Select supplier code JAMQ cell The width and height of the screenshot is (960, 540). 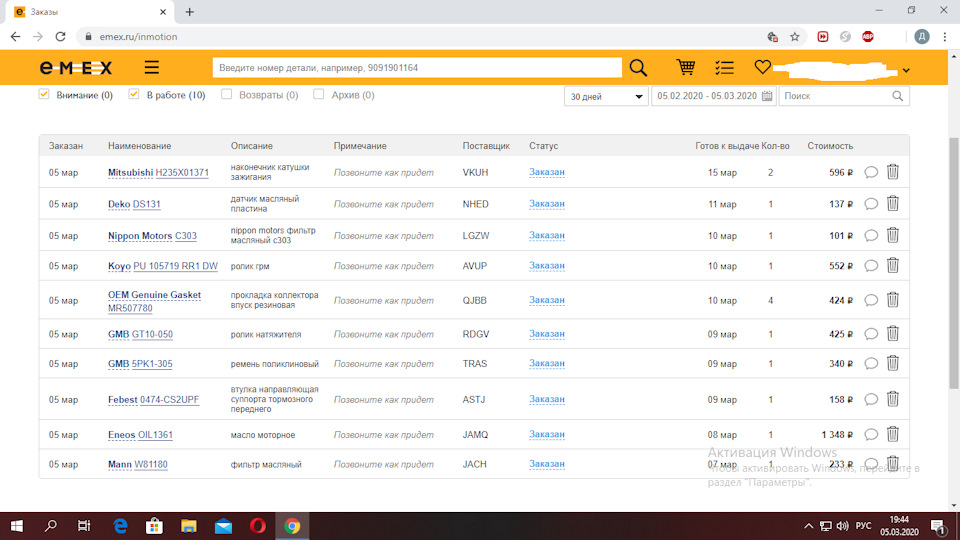point(475,435)
